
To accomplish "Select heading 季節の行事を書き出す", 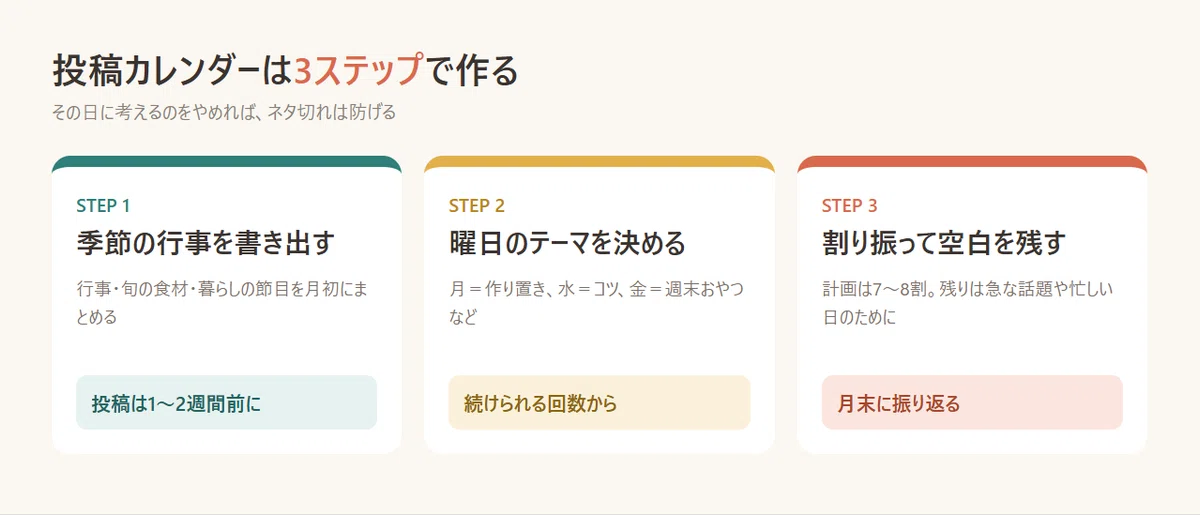I will pyautogui.click(x=205, y=243).
